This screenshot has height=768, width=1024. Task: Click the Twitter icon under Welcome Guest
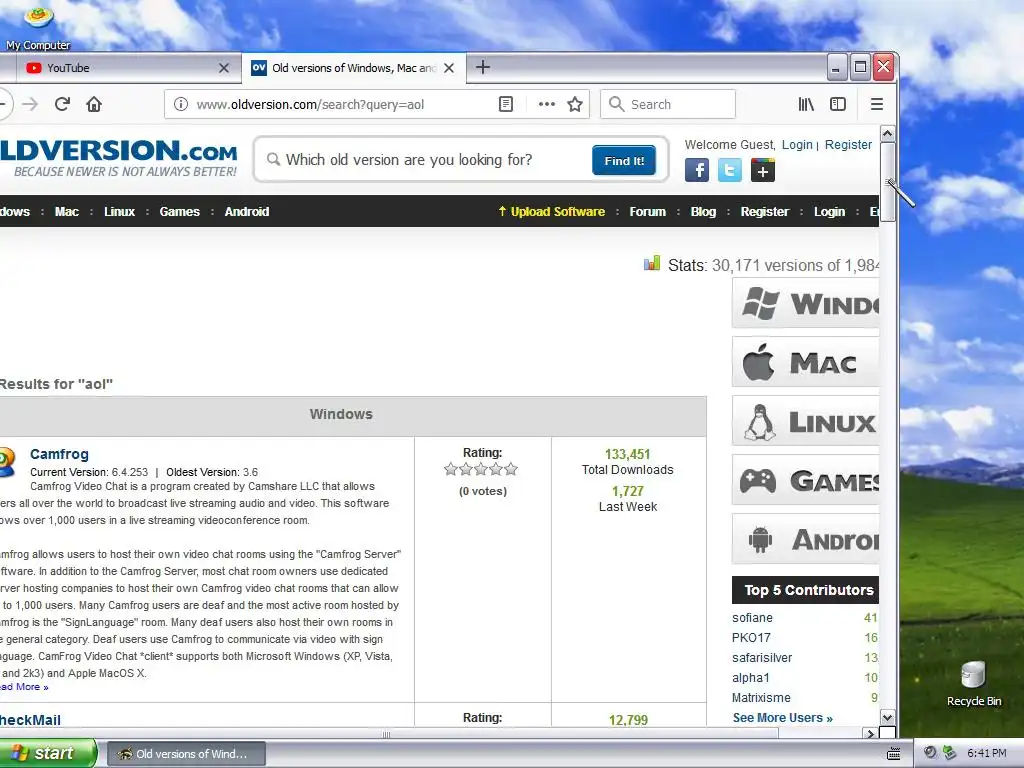click(729, 170)
